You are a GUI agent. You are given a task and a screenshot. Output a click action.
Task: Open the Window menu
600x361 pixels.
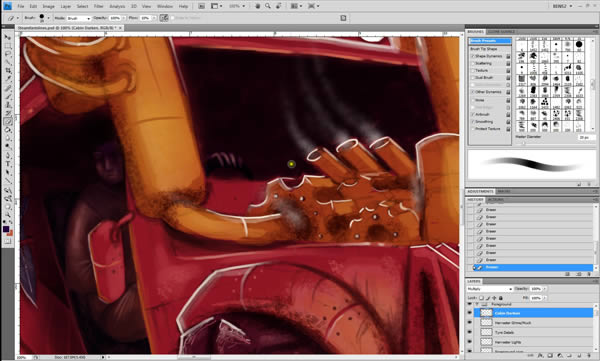[165, 6]
